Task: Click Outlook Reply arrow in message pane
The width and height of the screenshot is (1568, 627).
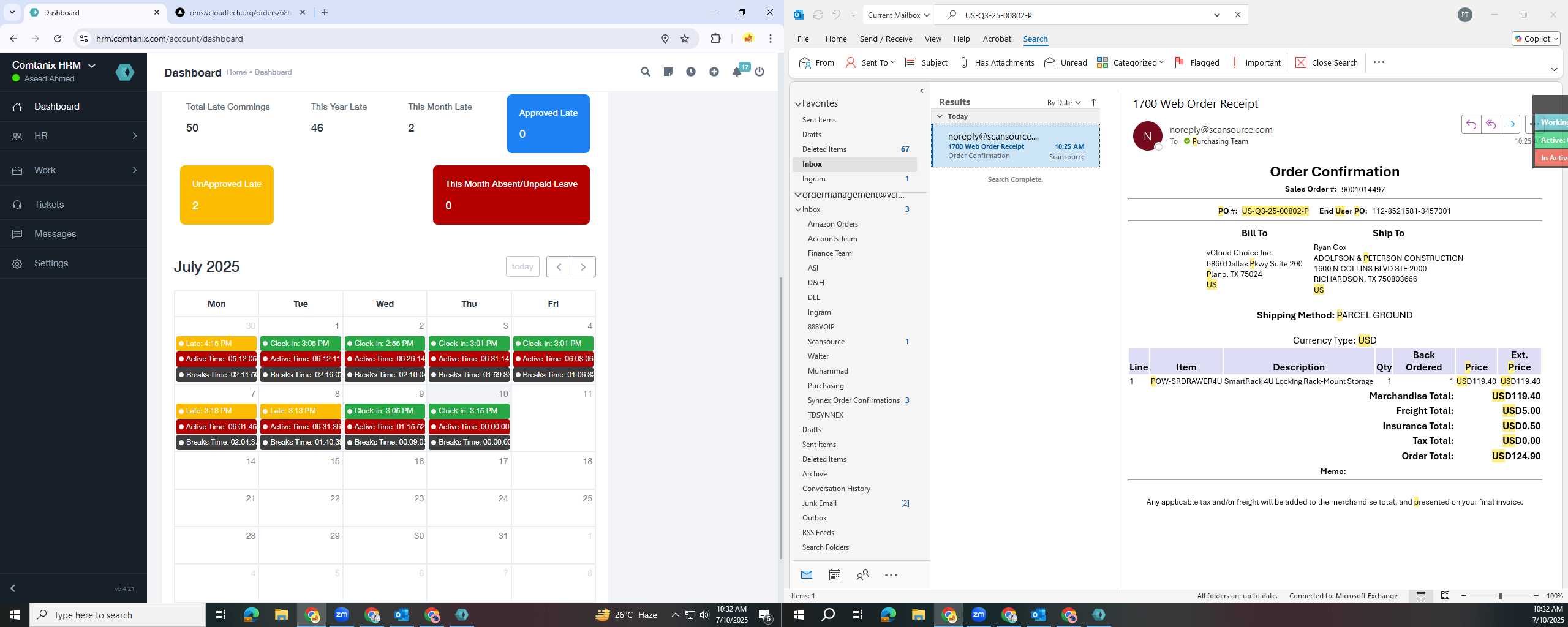Action: (1471, 124)
